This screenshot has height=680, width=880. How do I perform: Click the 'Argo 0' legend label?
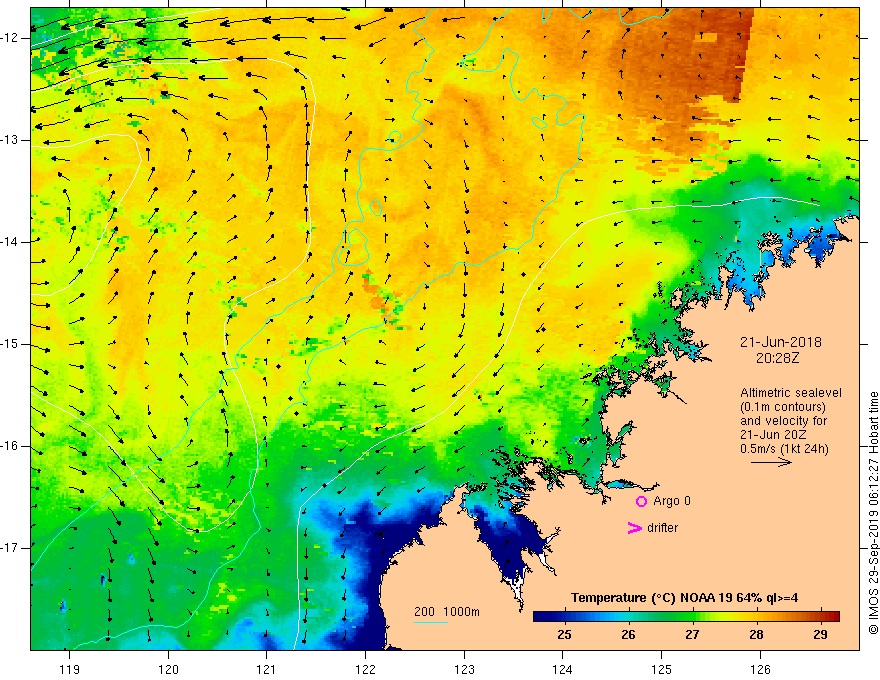pos(672,501)
